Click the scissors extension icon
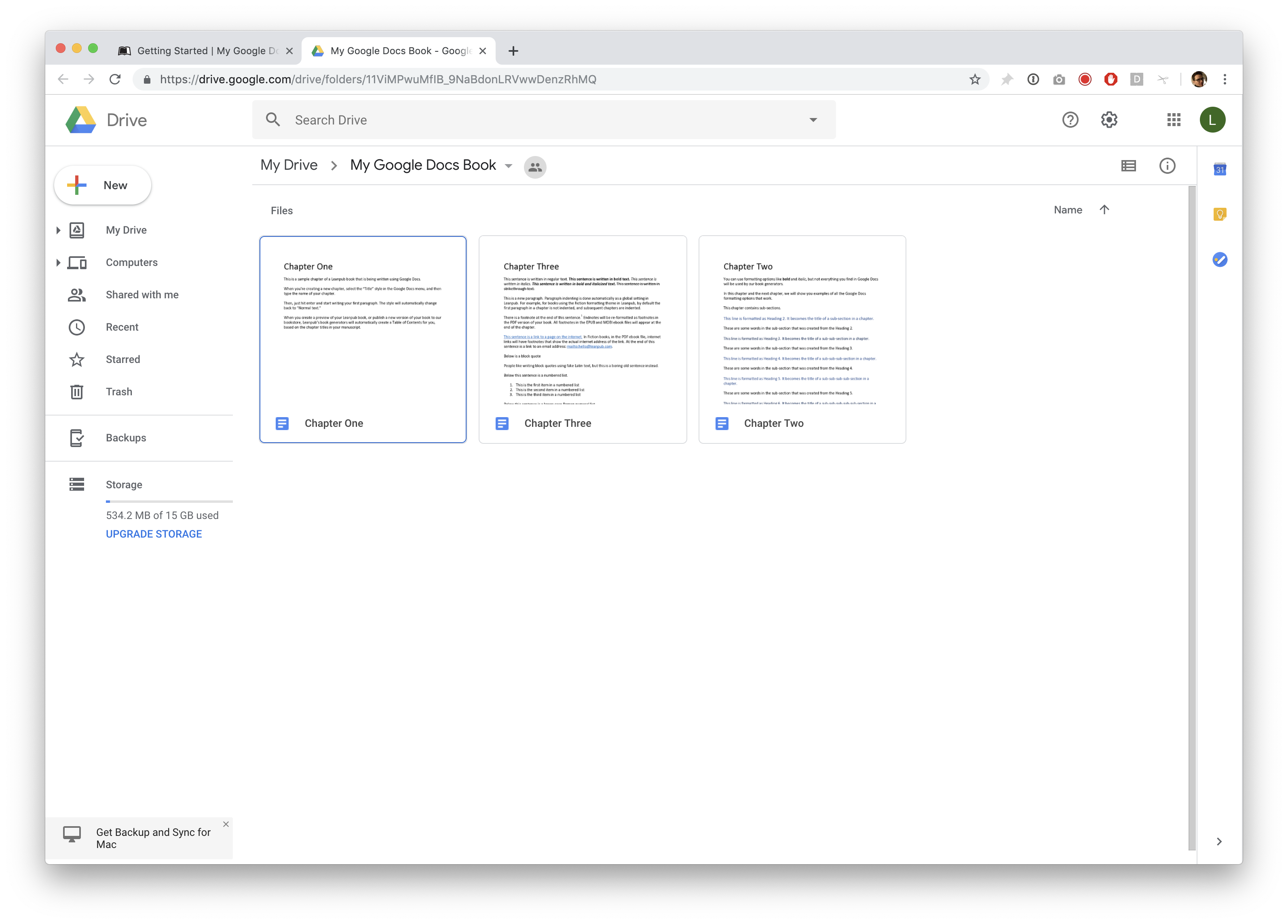 coord(1163,80)
